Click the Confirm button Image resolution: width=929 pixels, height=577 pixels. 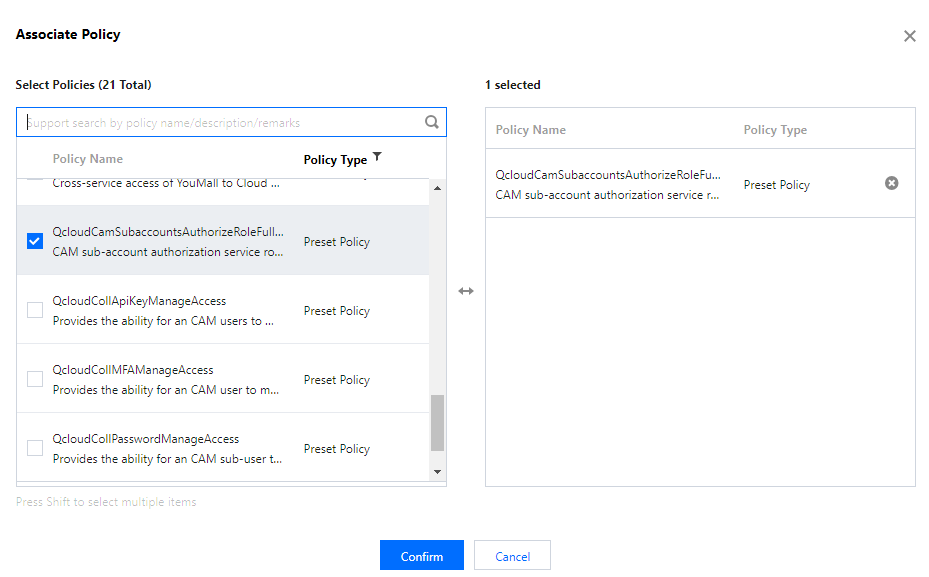[421, 556]
